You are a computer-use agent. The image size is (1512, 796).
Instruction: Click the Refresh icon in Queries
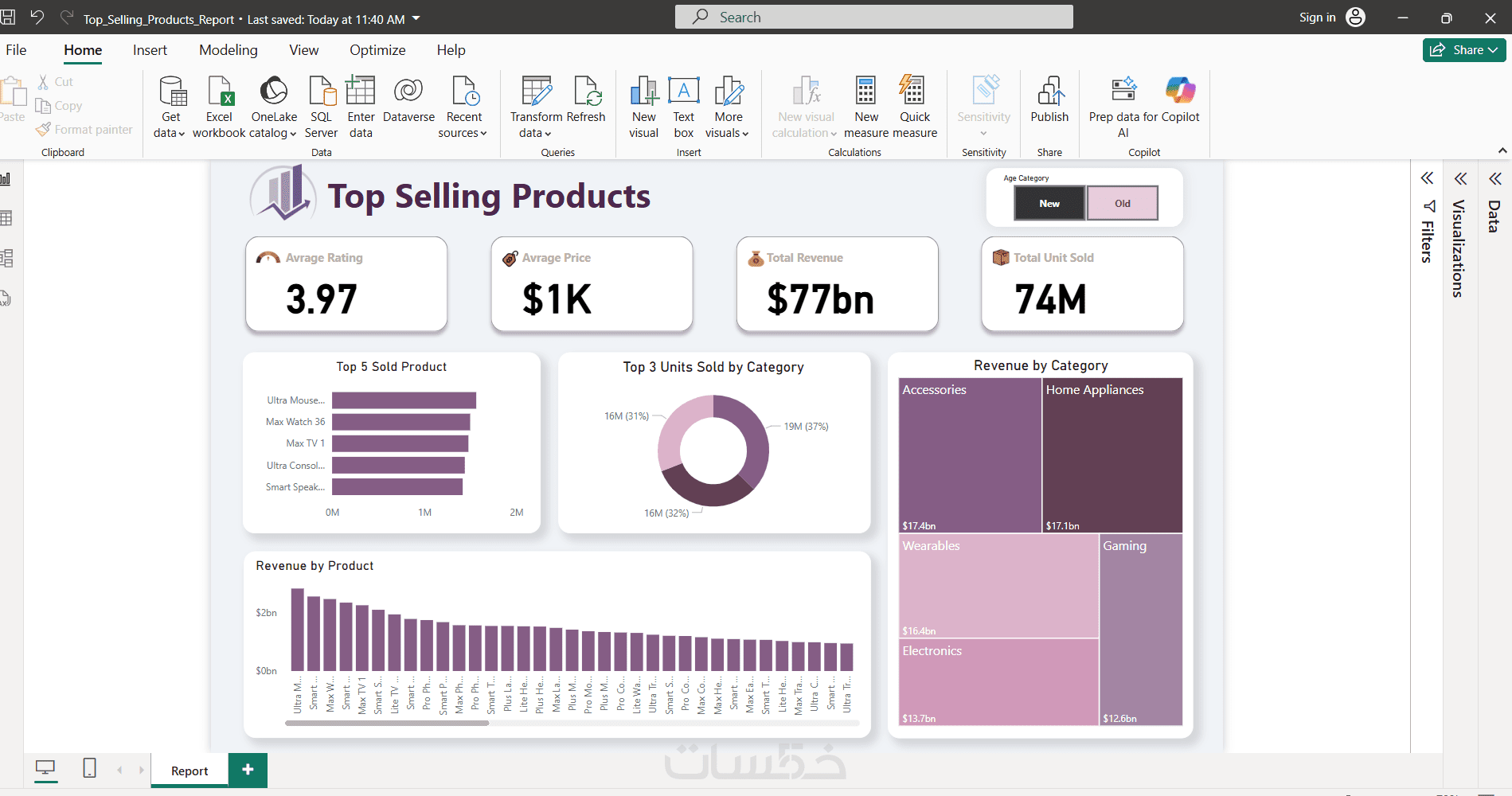pyautogui.click(x=587, y=92)
